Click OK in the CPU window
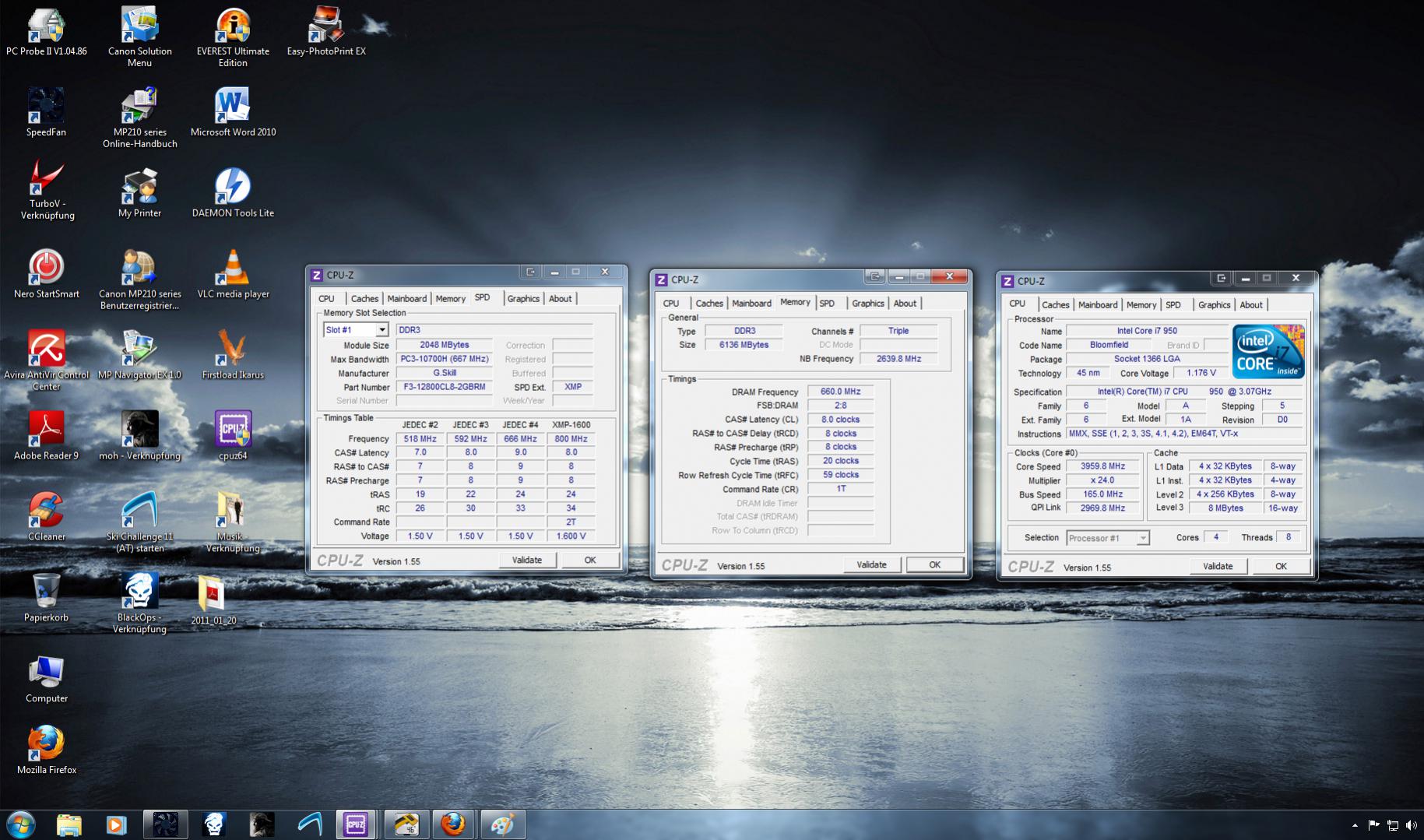The height and width of the screenshot is (840, 1424). (x=1281, y=566)
